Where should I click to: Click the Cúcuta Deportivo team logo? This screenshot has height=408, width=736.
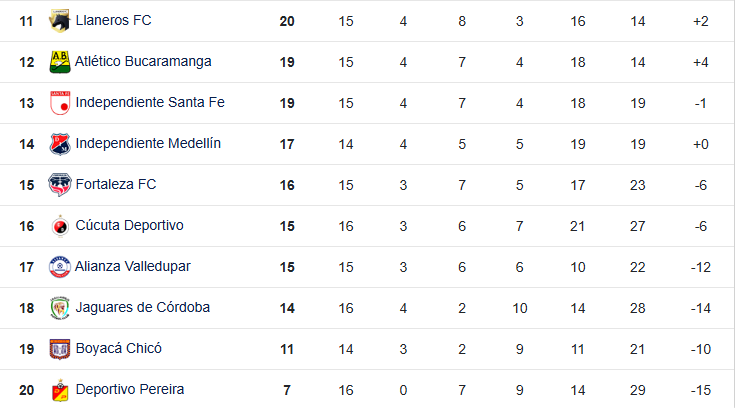click(x=60, y=226)
